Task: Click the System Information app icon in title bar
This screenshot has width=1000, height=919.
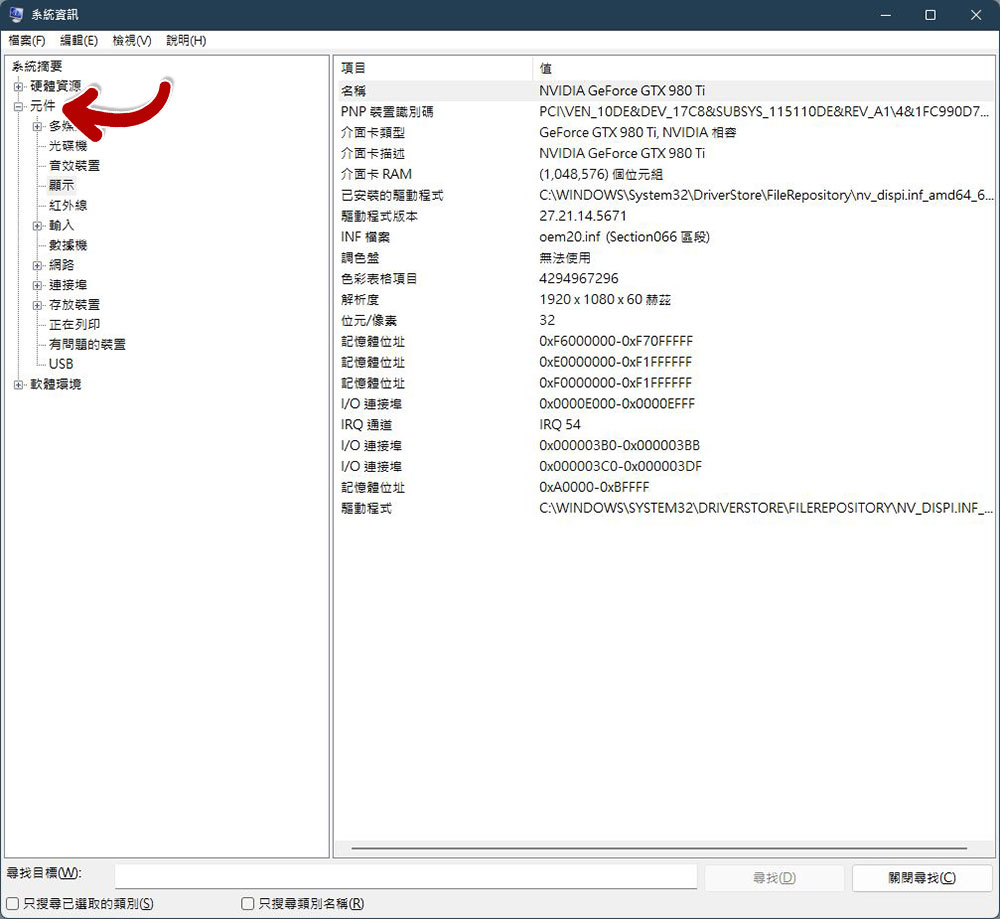Action: (16, 15)
